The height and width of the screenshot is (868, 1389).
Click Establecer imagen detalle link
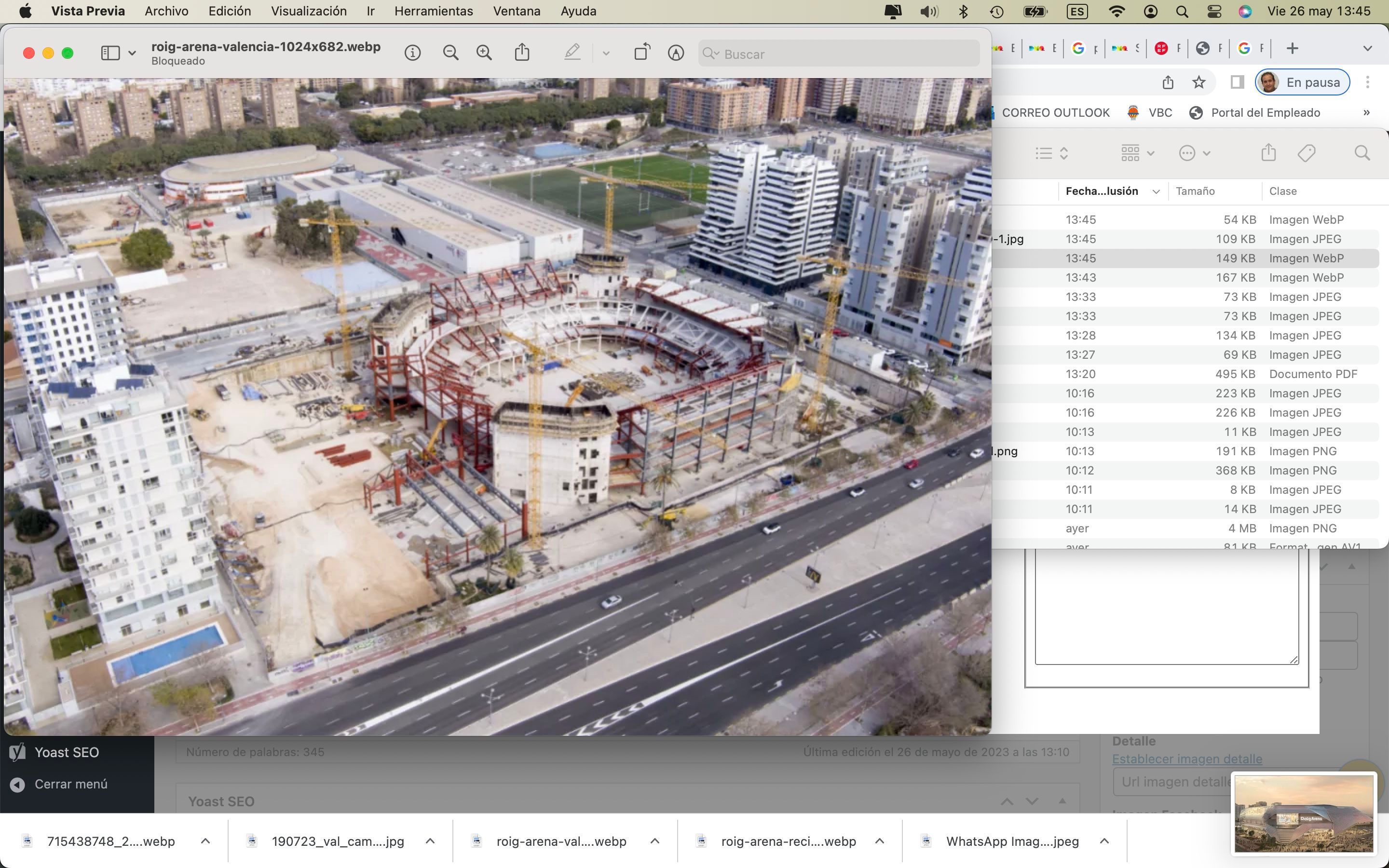click(x=1186, y=759)
